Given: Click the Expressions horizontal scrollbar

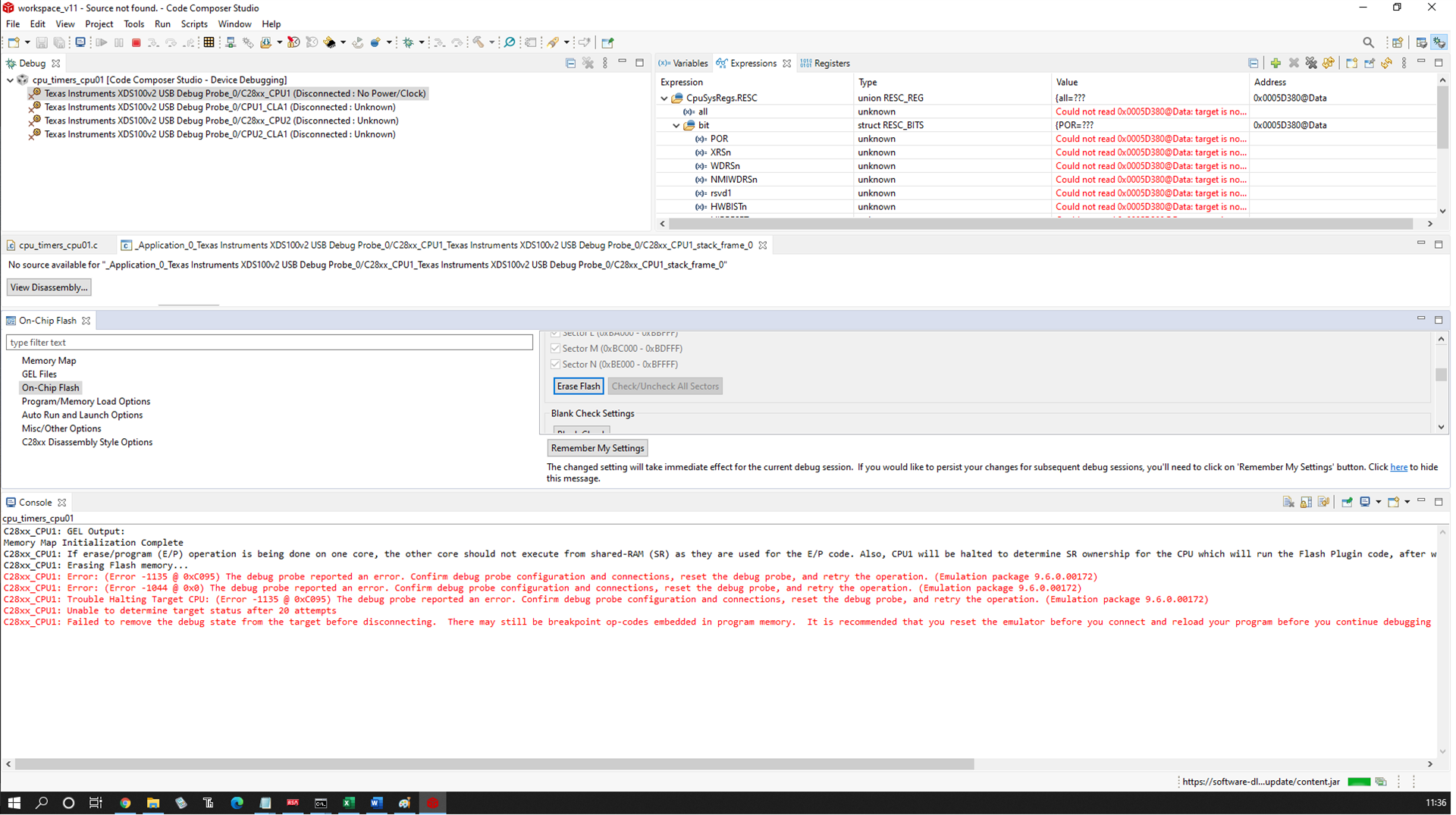Looking at the screenshot, I should click(1040, 224).
